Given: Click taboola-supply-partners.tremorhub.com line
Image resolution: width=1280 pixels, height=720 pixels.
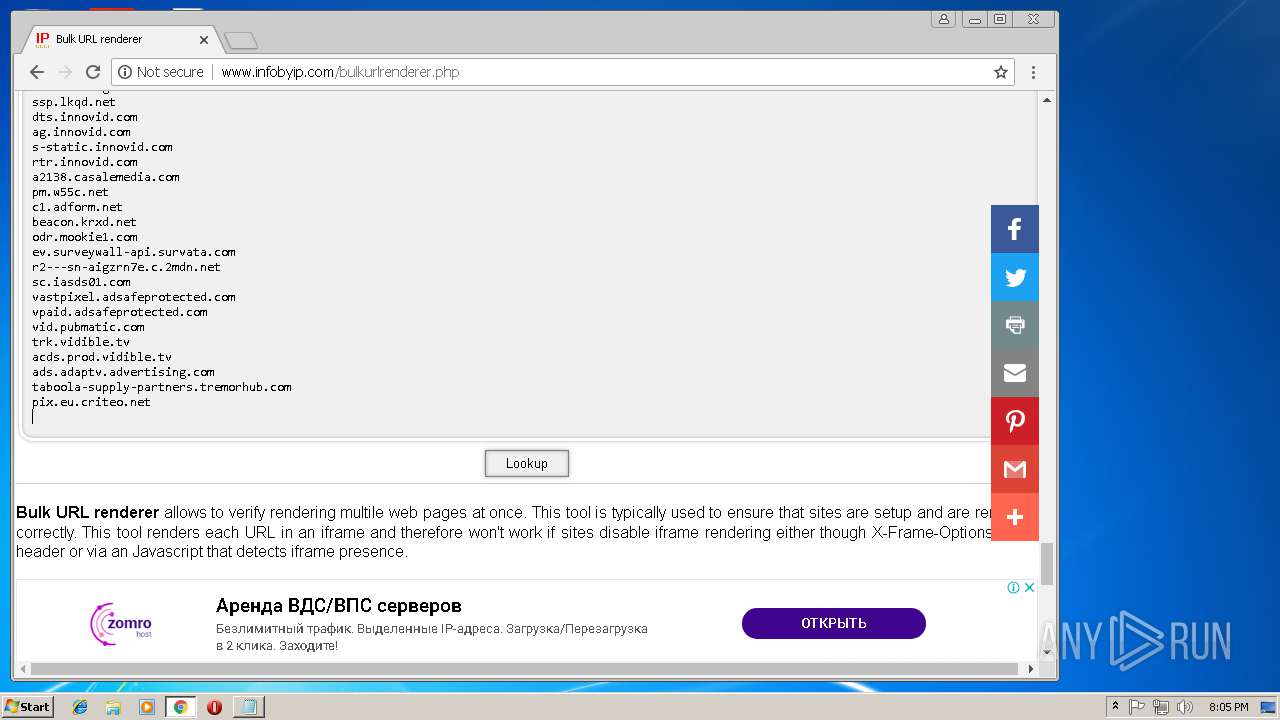Looking at the screenshot, I should point(162,387).
